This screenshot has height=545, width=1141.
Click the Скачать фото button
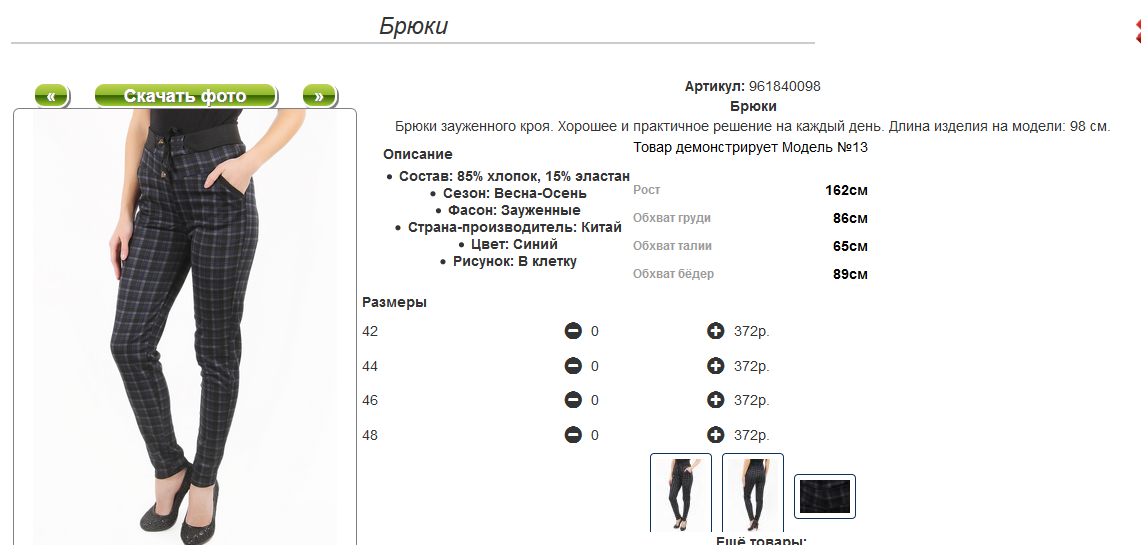[x=185, y=95]
